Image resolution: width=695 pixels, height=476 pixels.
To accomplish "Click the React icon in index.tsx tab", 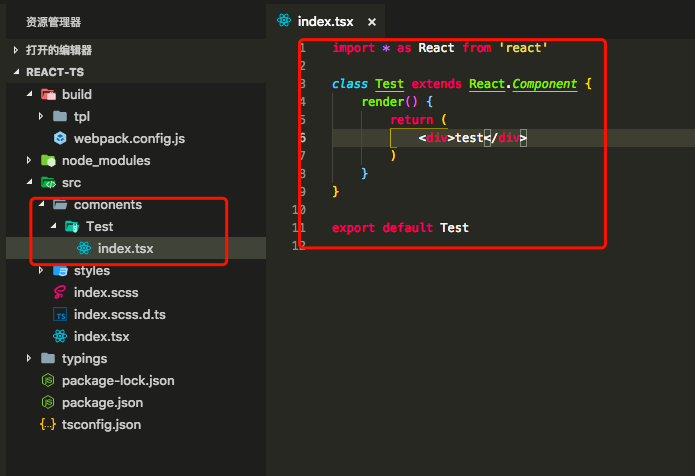I will (284, 20).
